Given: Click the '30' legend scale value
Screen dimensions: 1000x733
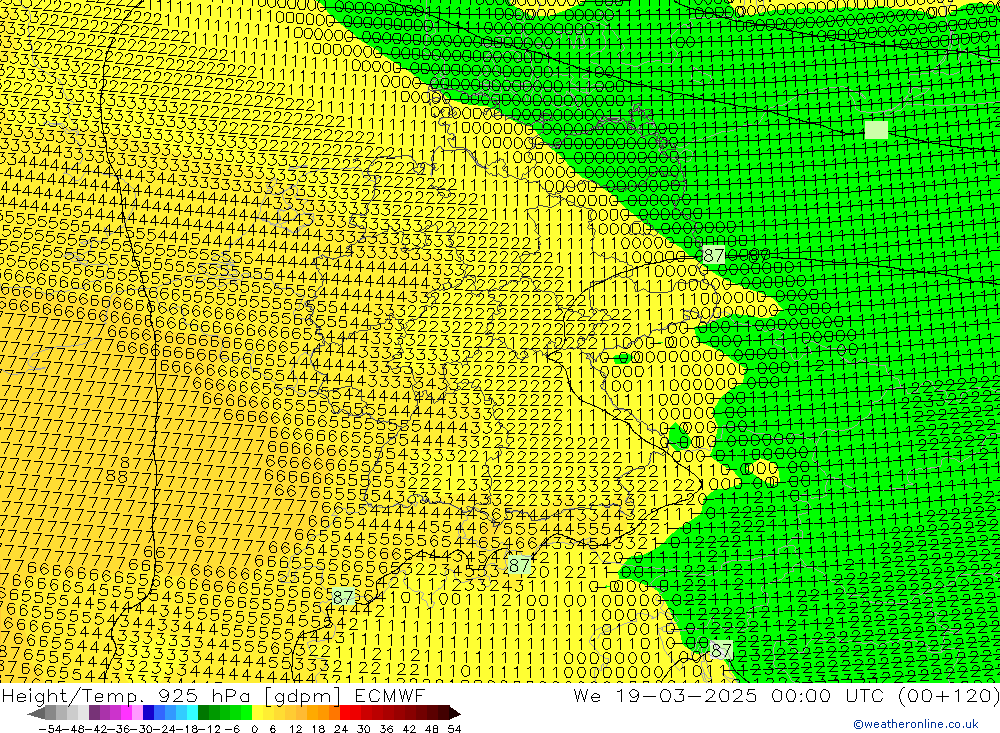Looking at the screenshot, I should click(x=364, y=729).
